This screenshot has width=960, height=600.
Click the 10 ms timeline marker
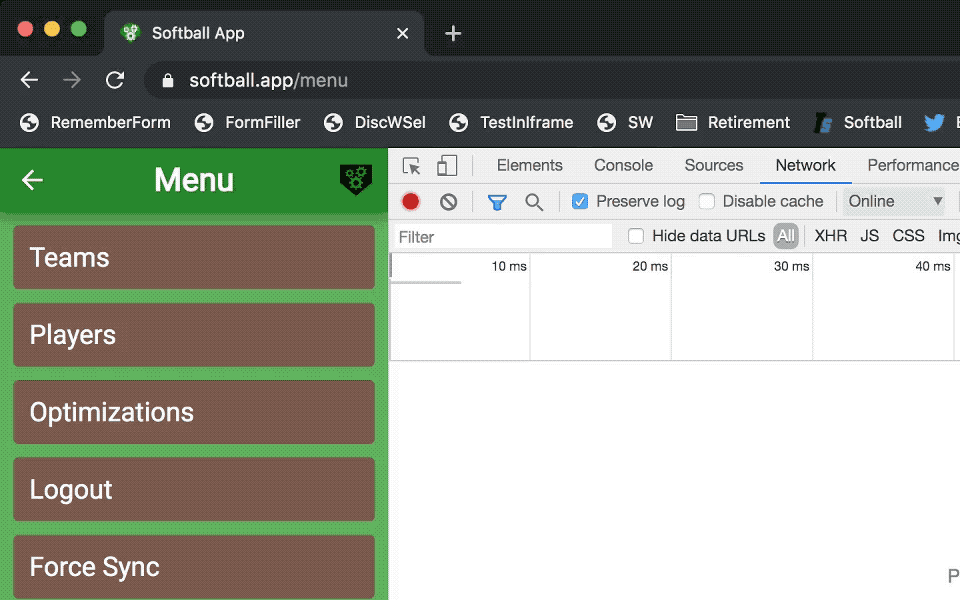pos(509,266)
